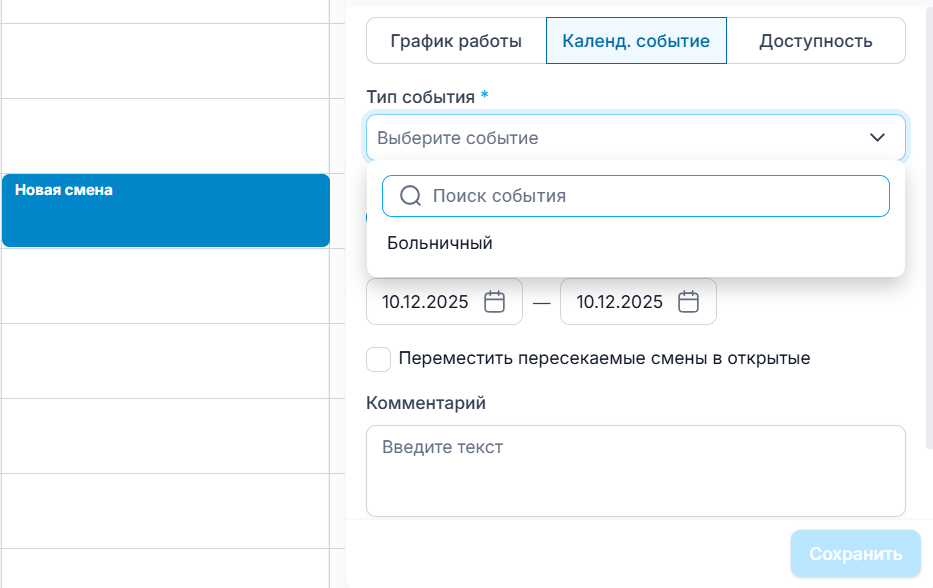
Task: Open the 'Новая смена' shift block
Action: tap(165, 210)
